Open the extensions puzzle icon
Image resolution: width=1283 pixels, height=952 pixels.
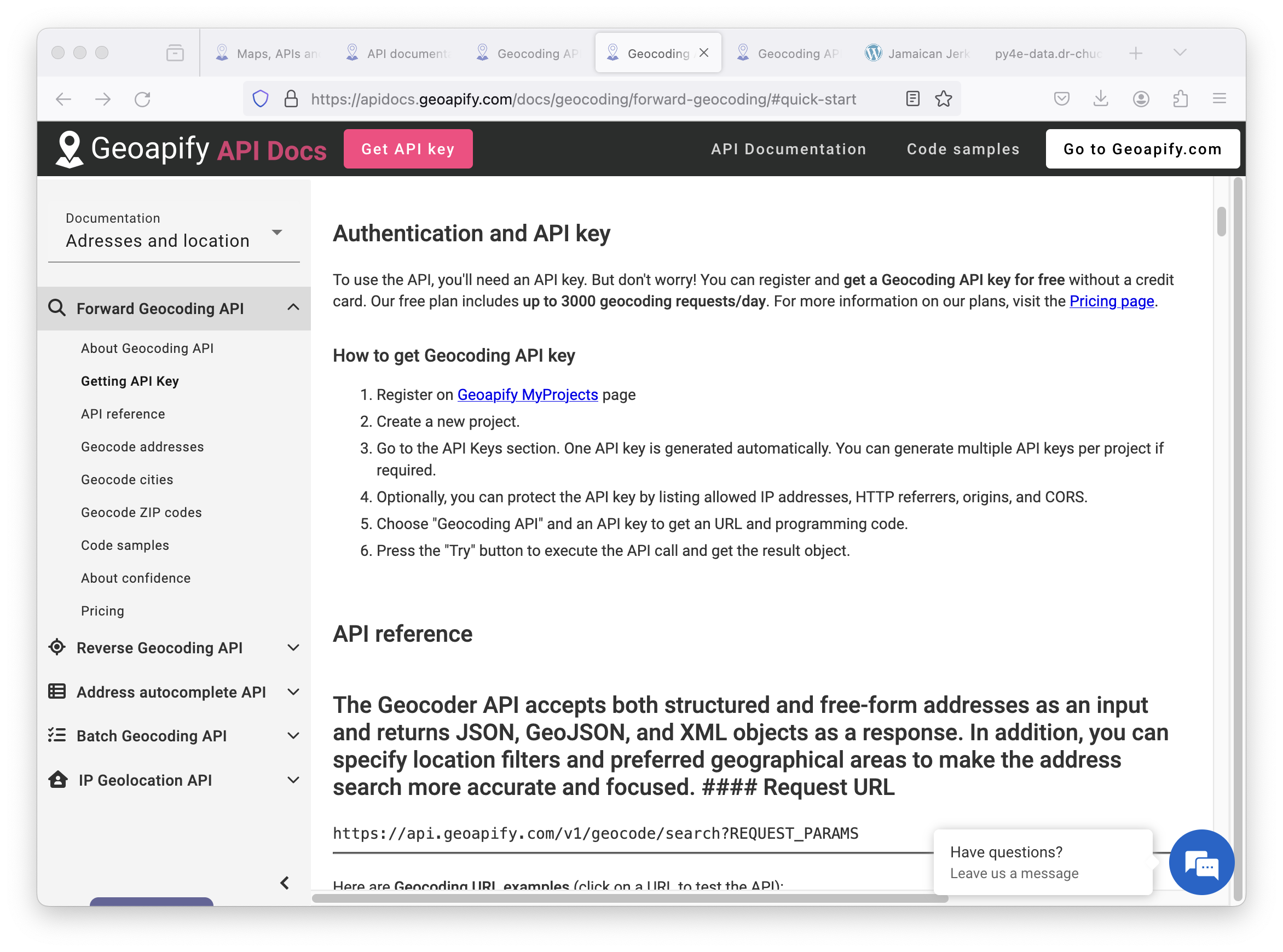coord(1180,99)
